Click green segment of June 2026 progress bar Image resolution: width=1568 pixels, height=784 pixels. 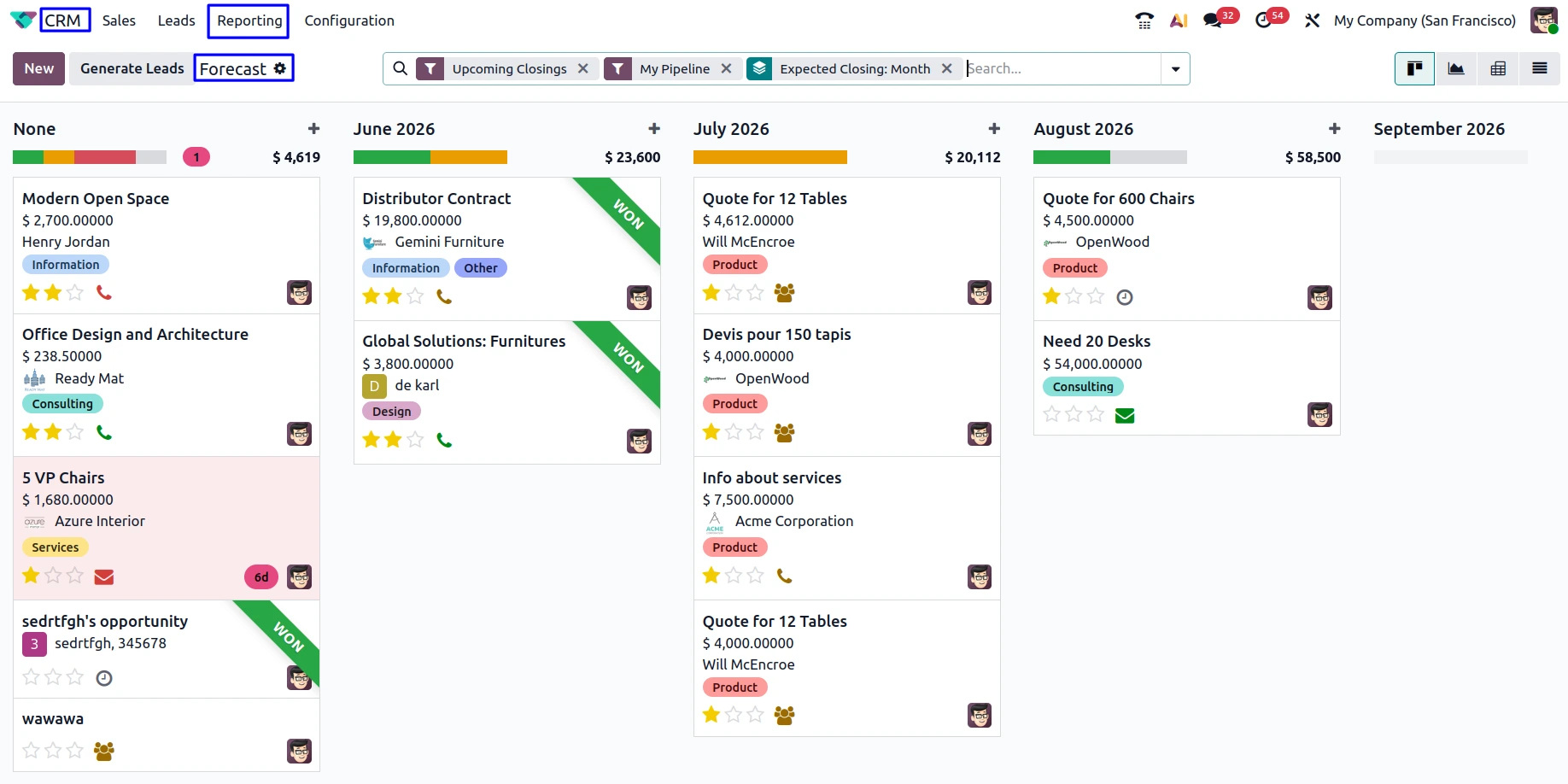tap(391, 157)
